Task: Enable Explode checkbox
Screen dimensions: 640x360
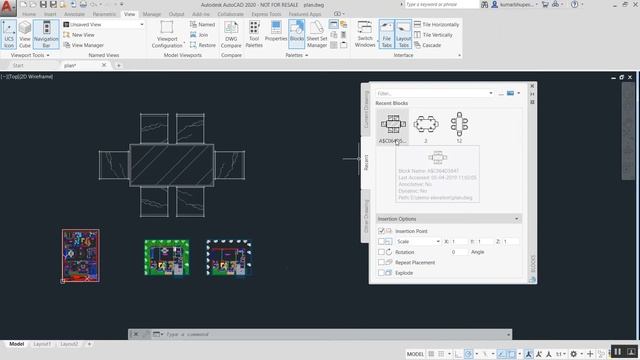Action: coord(381,273)
